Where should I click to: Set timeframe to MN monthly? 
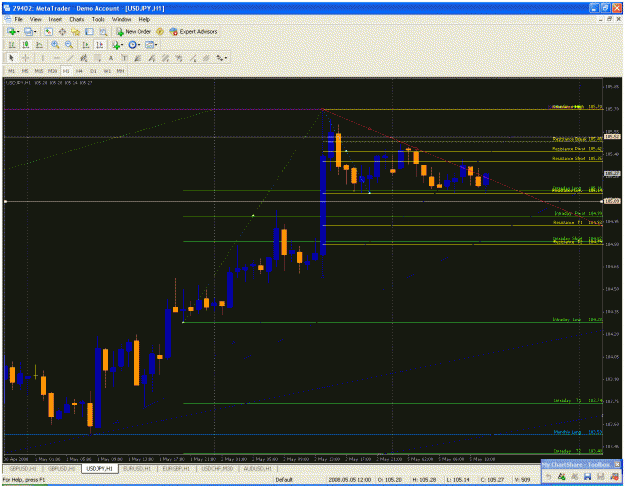pyautogui.click(x=120, y=71)
